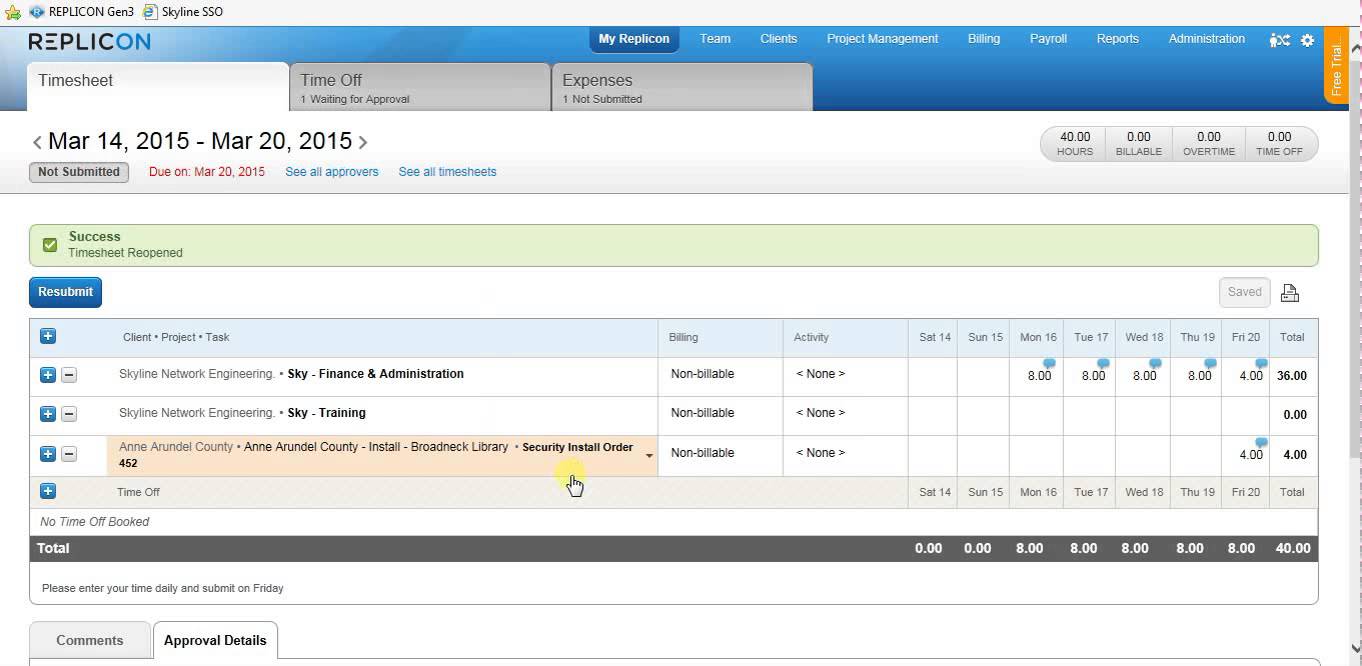
Task: Click the switch user icon in header
Action: pos(1279,40)
